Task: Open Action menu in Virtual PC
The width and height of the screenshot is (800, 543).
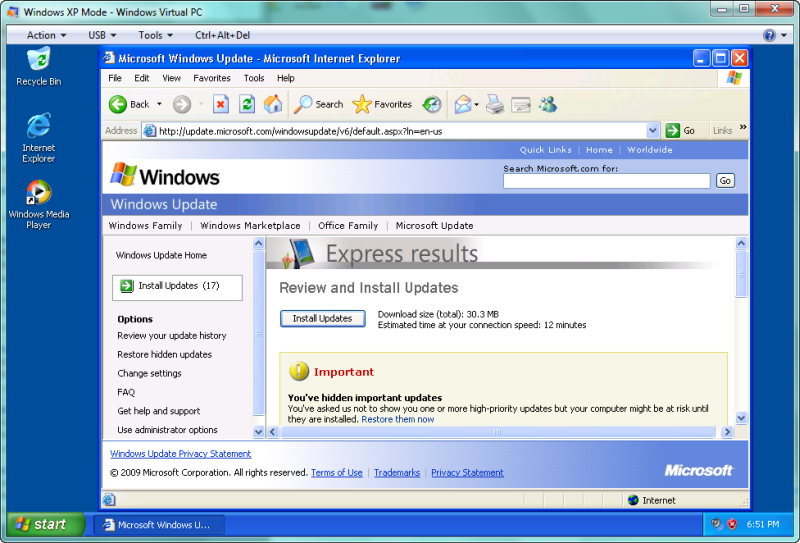Action: [46, 35]
